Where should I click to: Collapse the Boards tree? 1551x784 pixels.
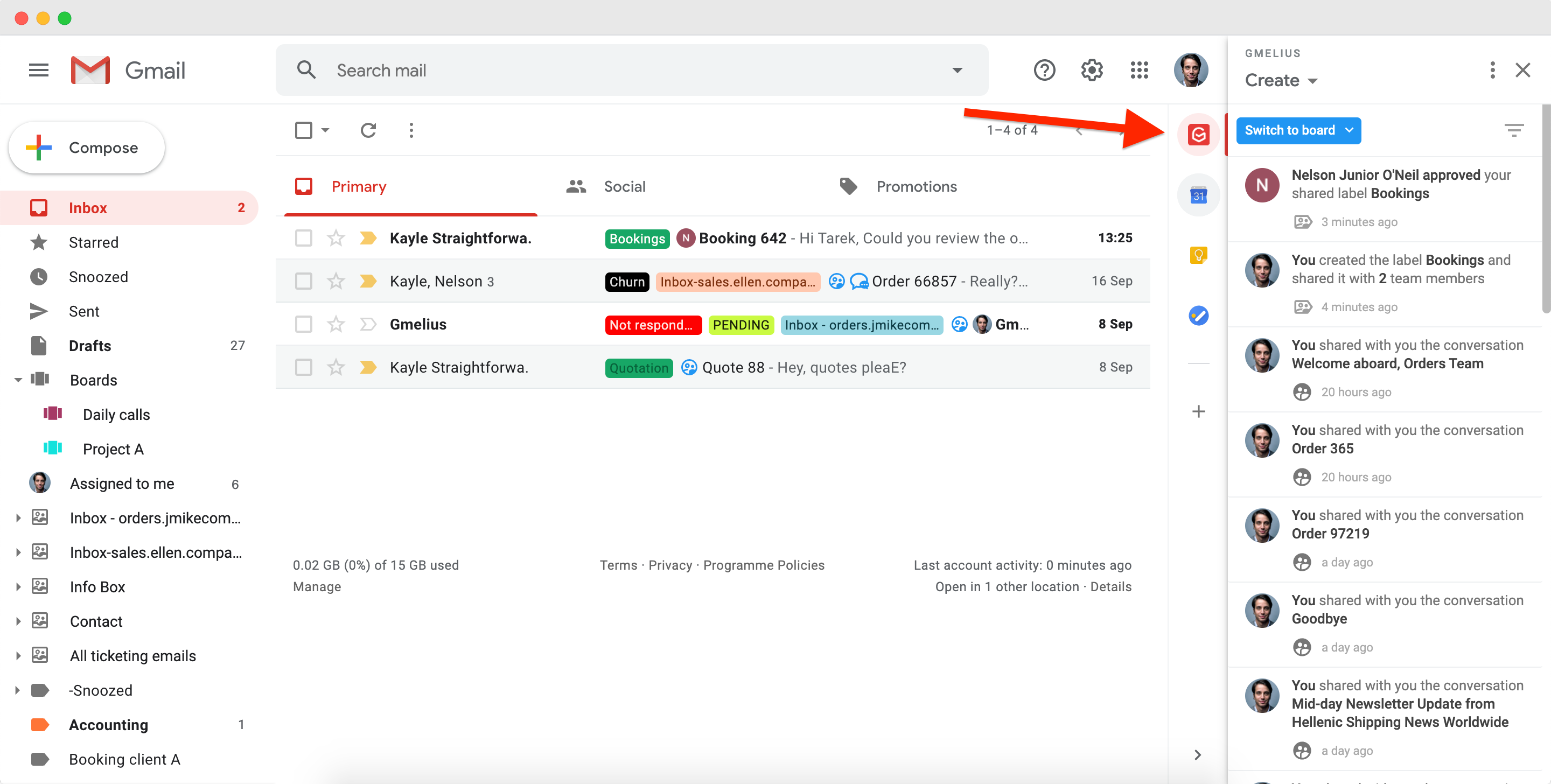(18, 380)
